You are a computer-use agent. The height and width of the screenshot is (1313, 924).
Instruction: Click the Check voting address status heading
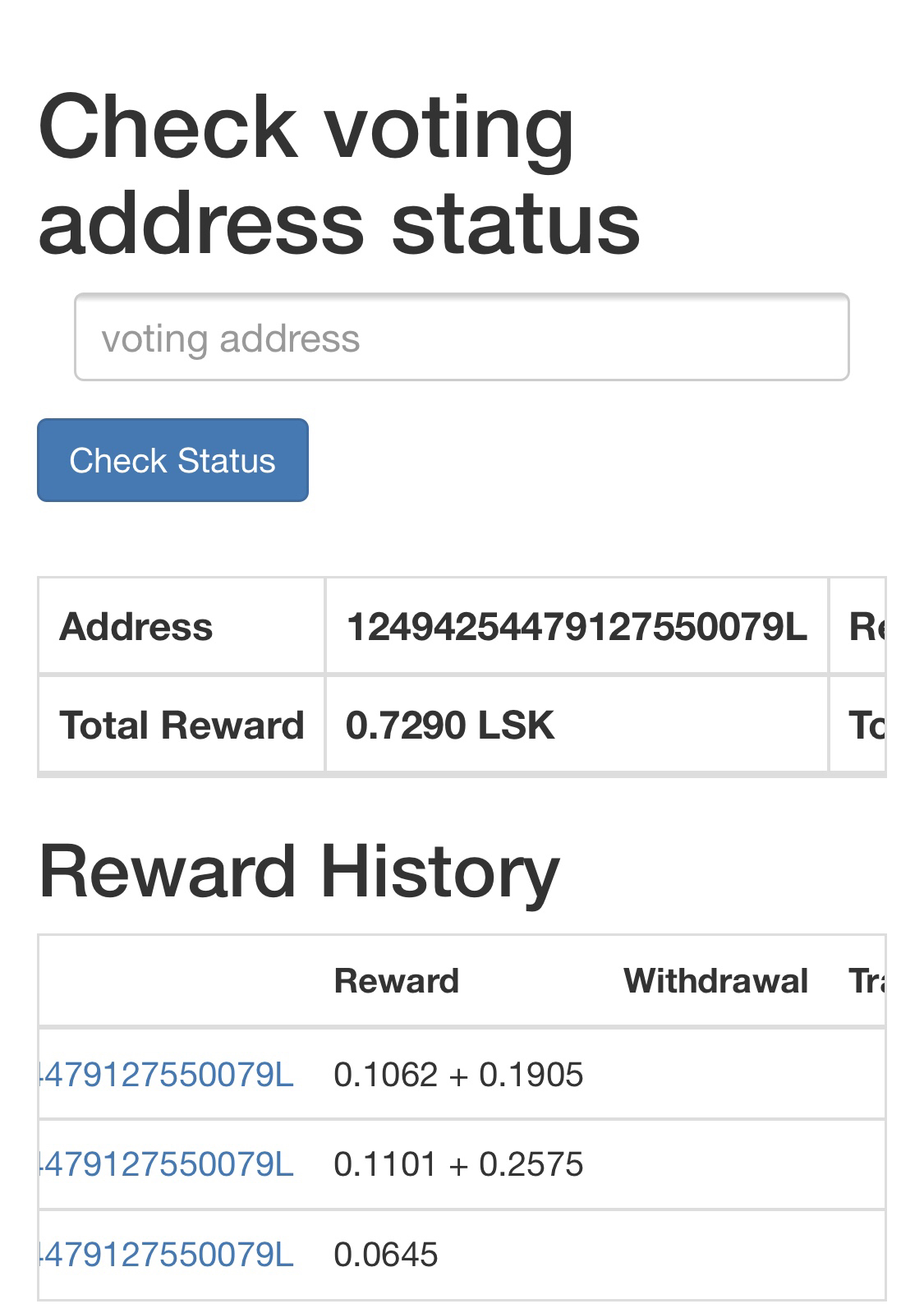point(338,174)
